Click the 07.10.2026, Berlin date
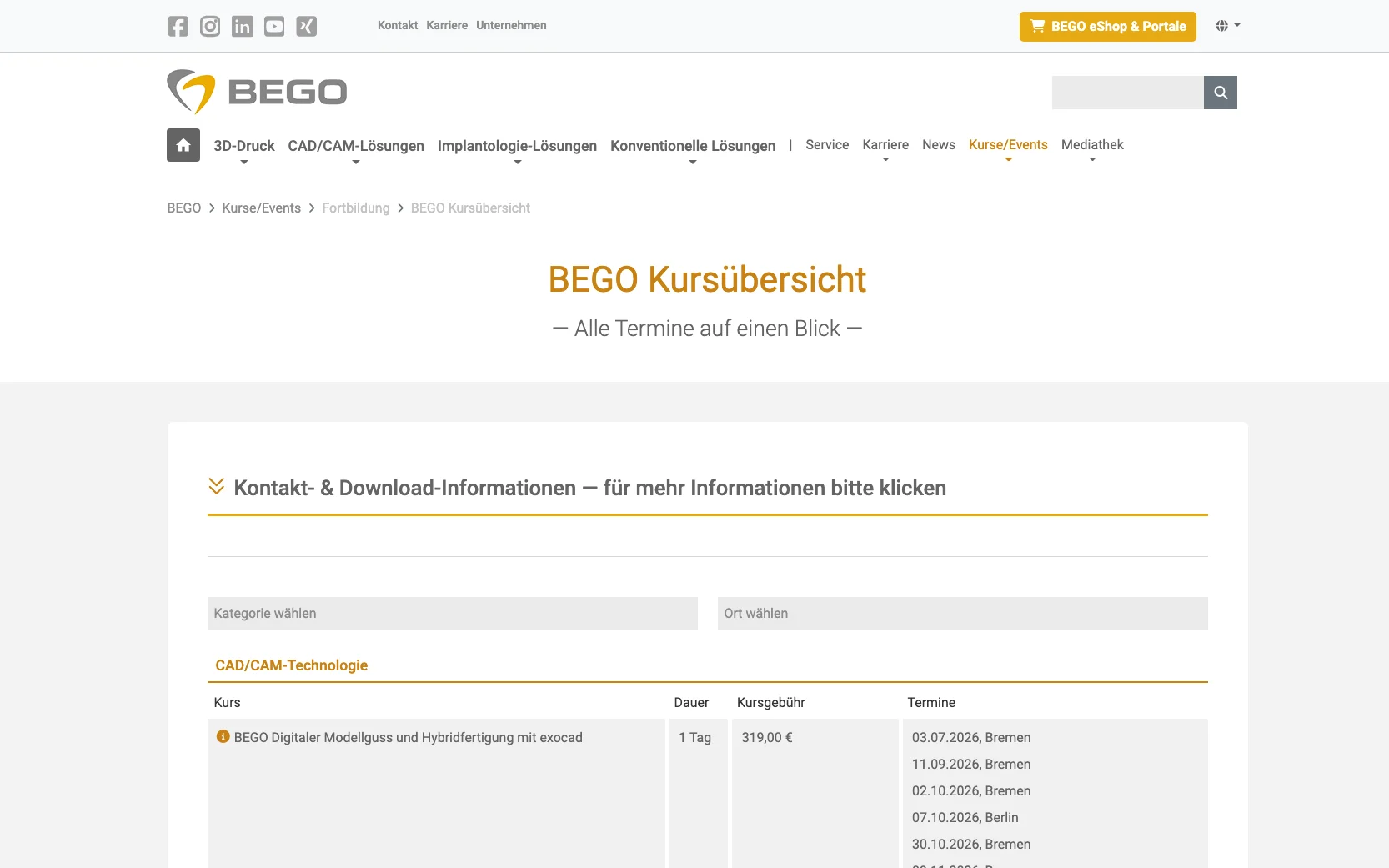The height and width of the screenshot is (868, 1389). 965,817
